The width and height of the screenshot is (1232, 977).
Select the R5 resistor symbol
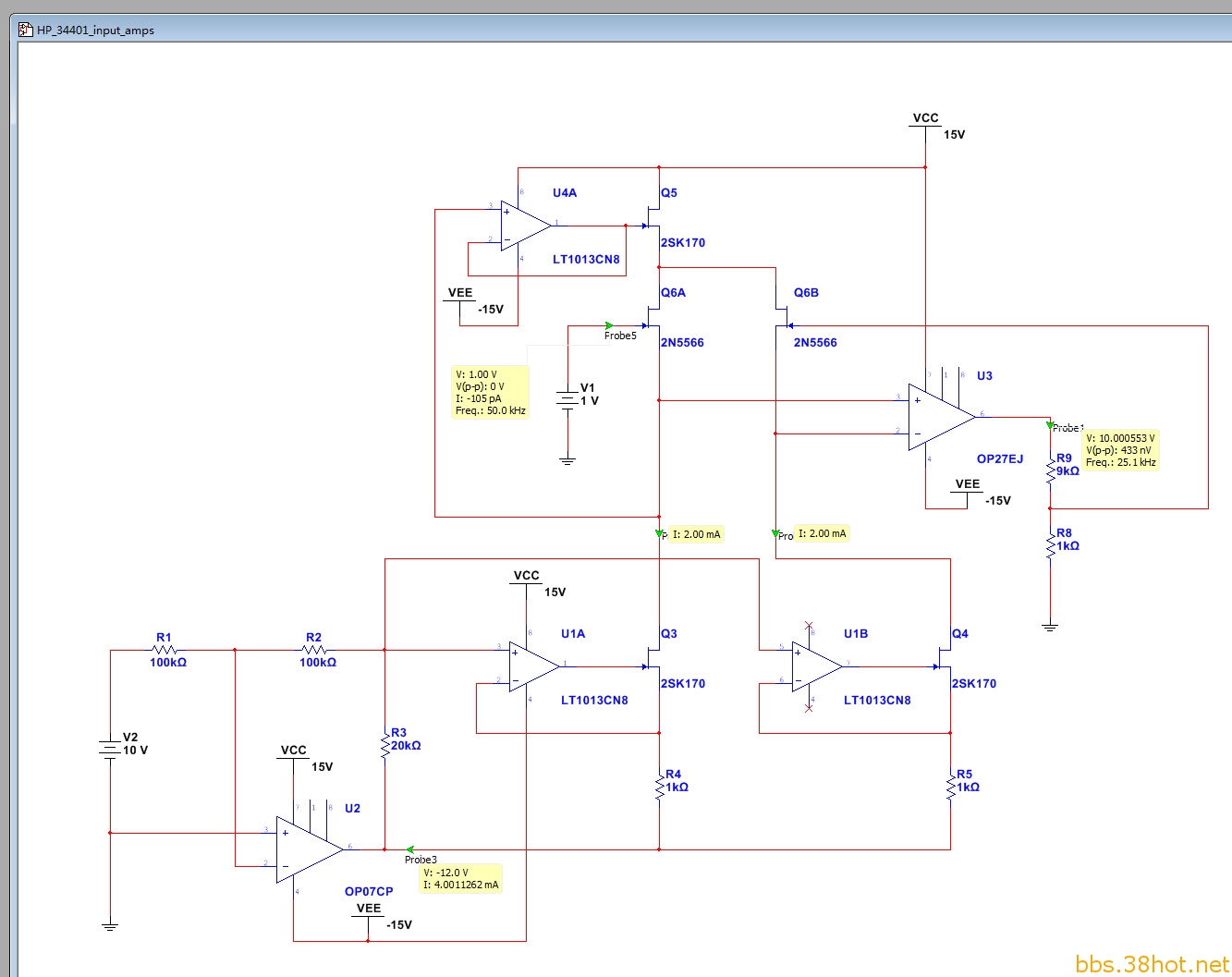950,786
